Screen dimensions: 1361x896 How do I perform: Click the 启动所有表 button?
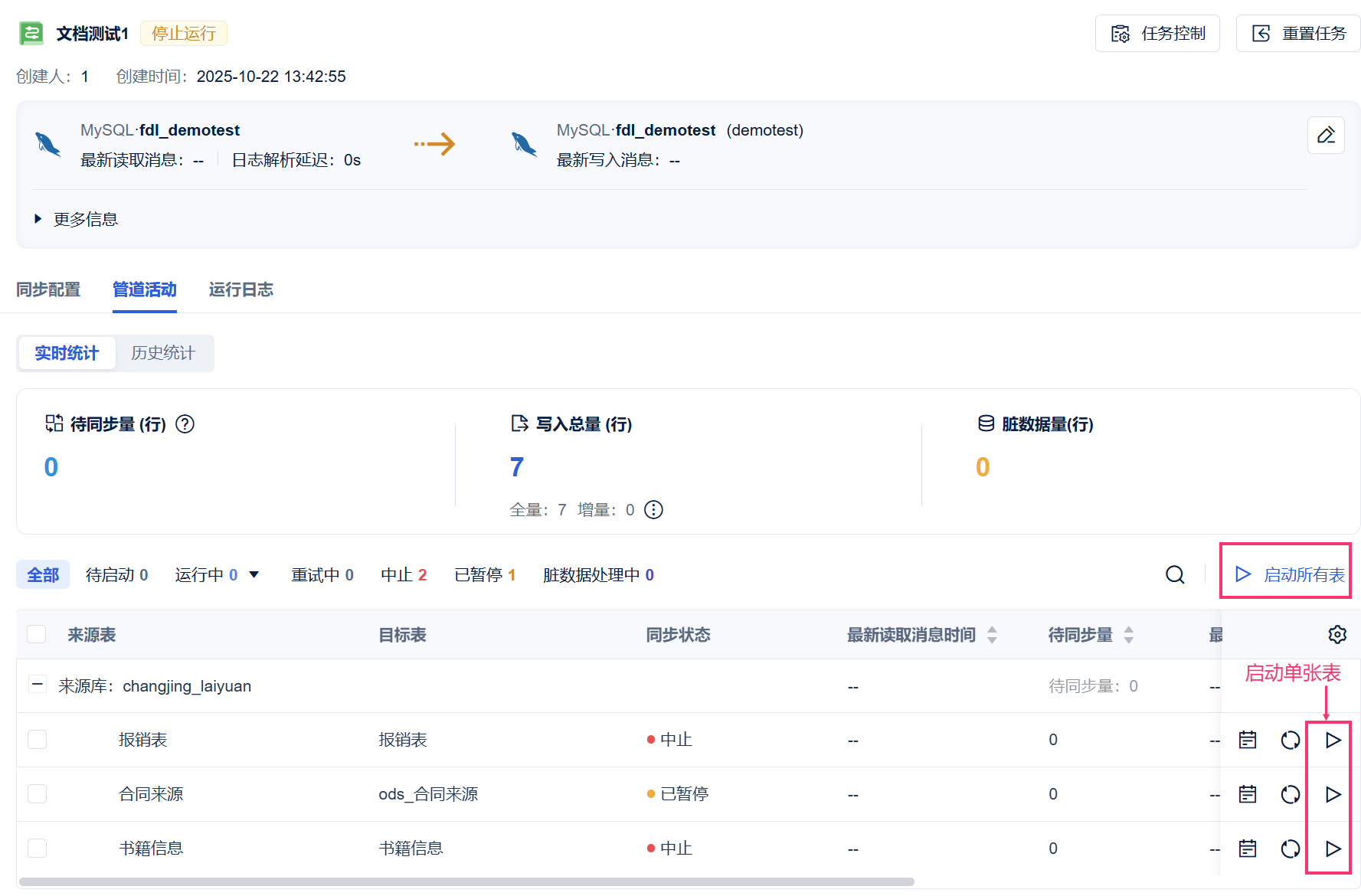click(1289, 574)
